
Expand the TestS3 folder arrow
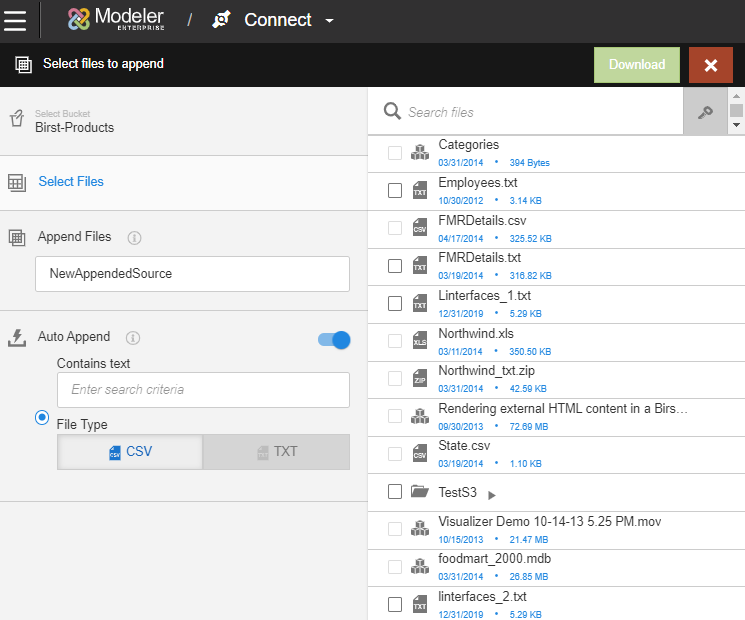(492, 494)
